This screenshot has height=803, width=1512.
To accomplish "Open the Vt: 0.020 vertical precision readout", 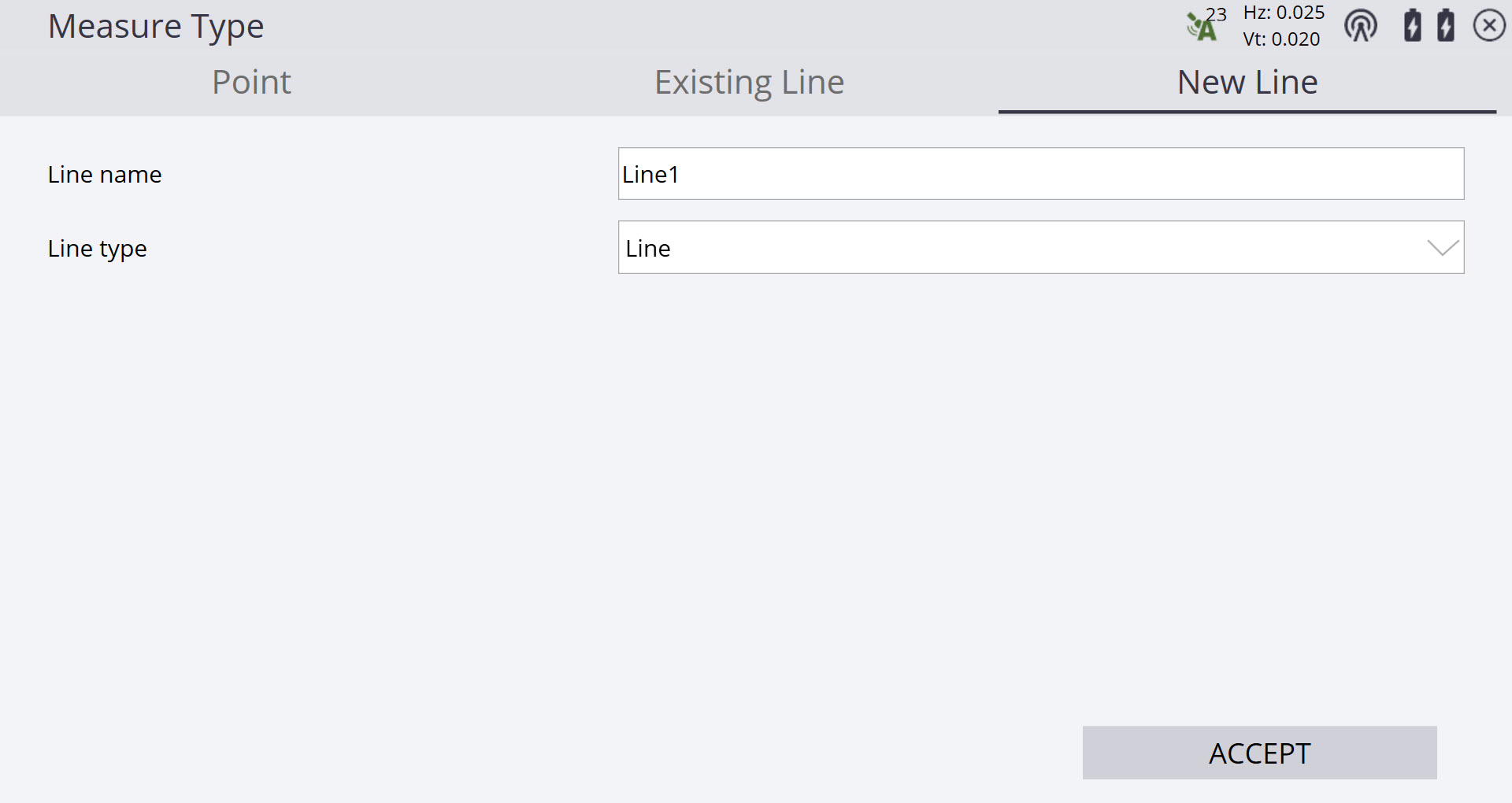I will 1281,39.
